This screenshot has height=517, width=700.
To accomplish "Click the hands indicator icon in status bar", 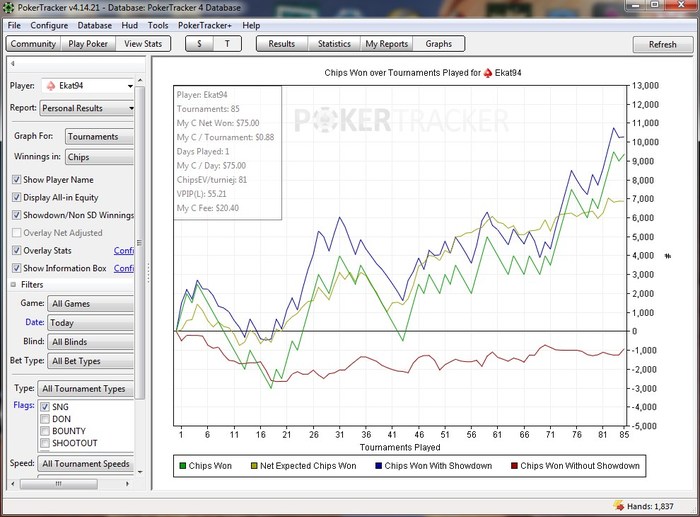I will pos(619,506).
